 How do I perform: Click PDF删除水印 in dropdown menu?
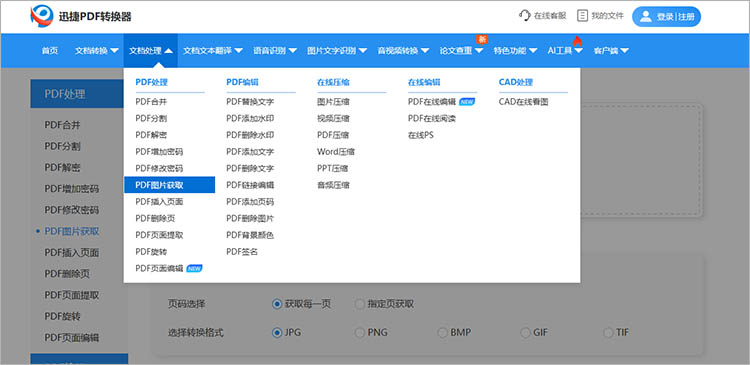[x=250, y=135]
